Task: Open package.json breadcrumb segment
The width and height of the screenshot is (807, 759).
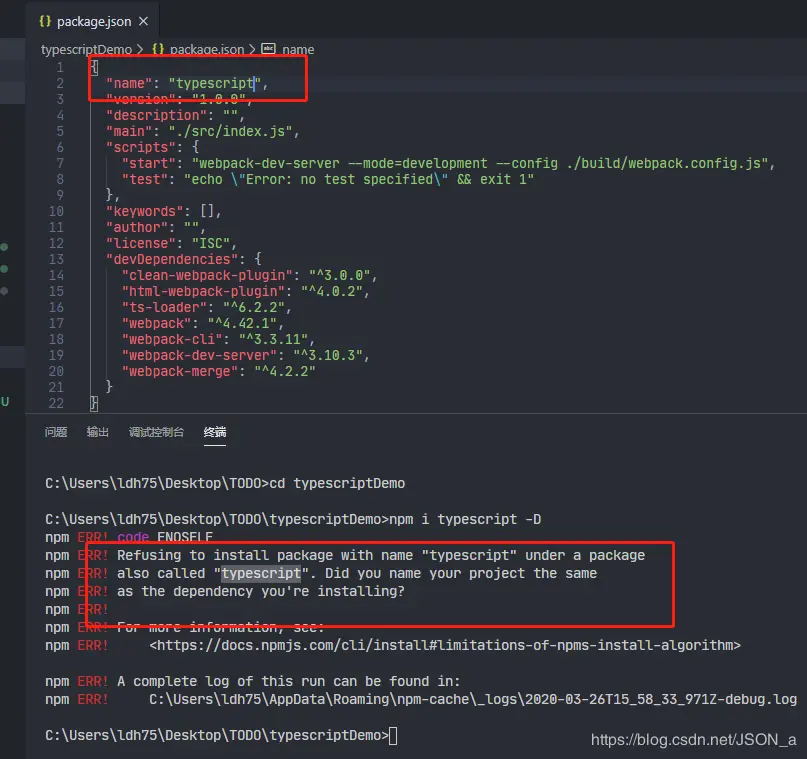Action: 207,49
